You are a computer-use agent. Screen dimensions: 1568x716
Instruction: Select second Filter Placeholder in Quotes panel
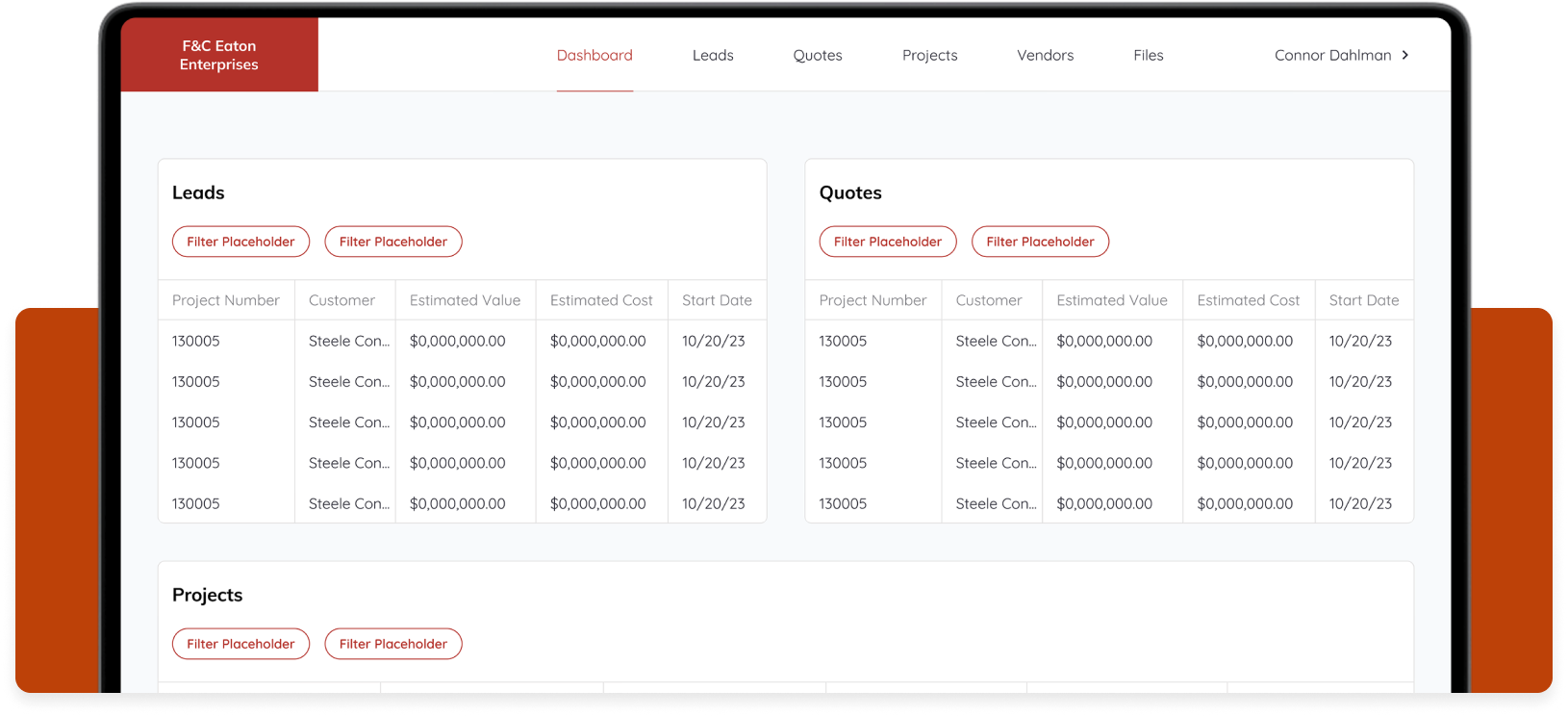(1040, 242)
